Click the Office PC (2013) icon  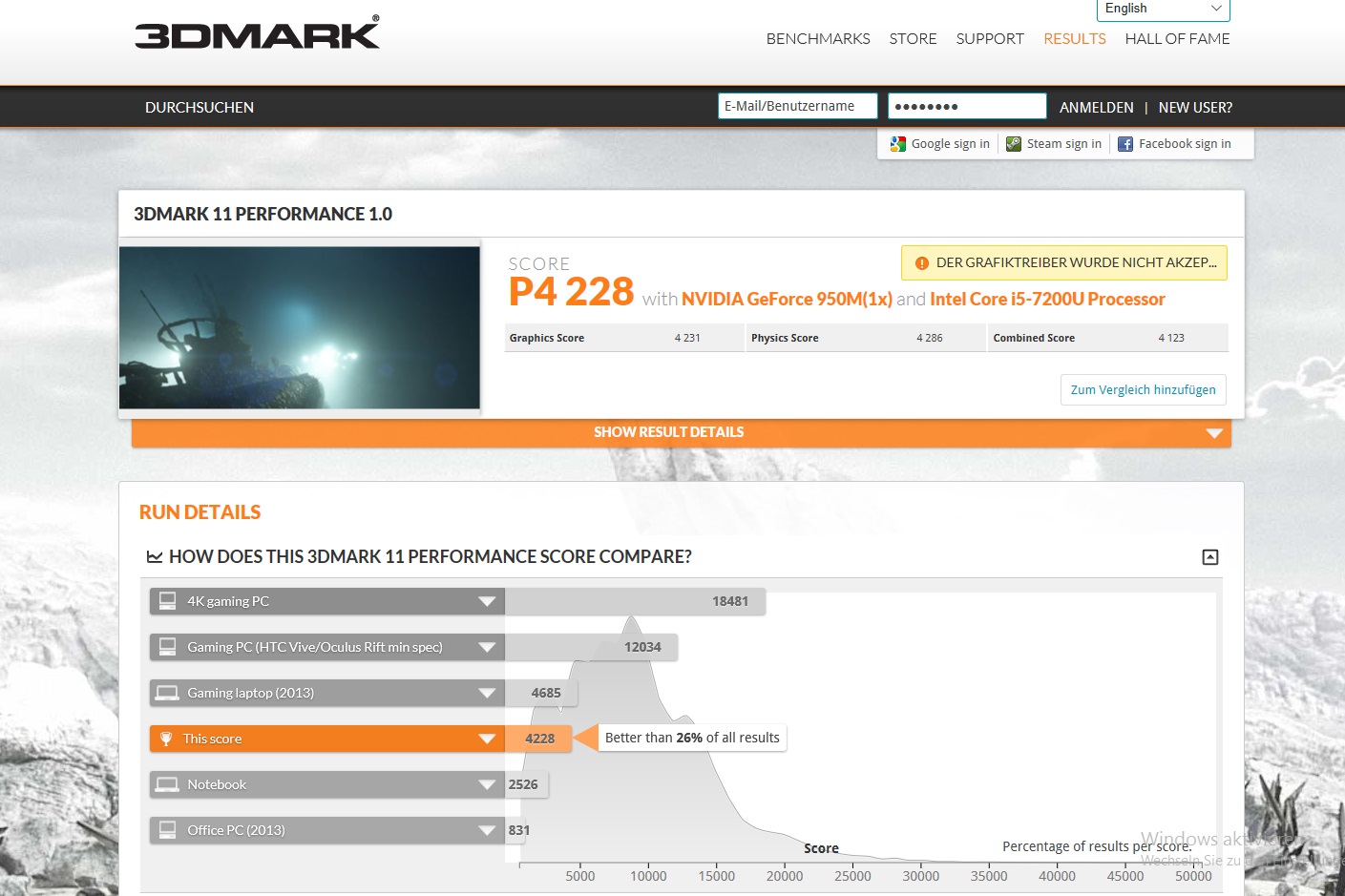(168, 830)
